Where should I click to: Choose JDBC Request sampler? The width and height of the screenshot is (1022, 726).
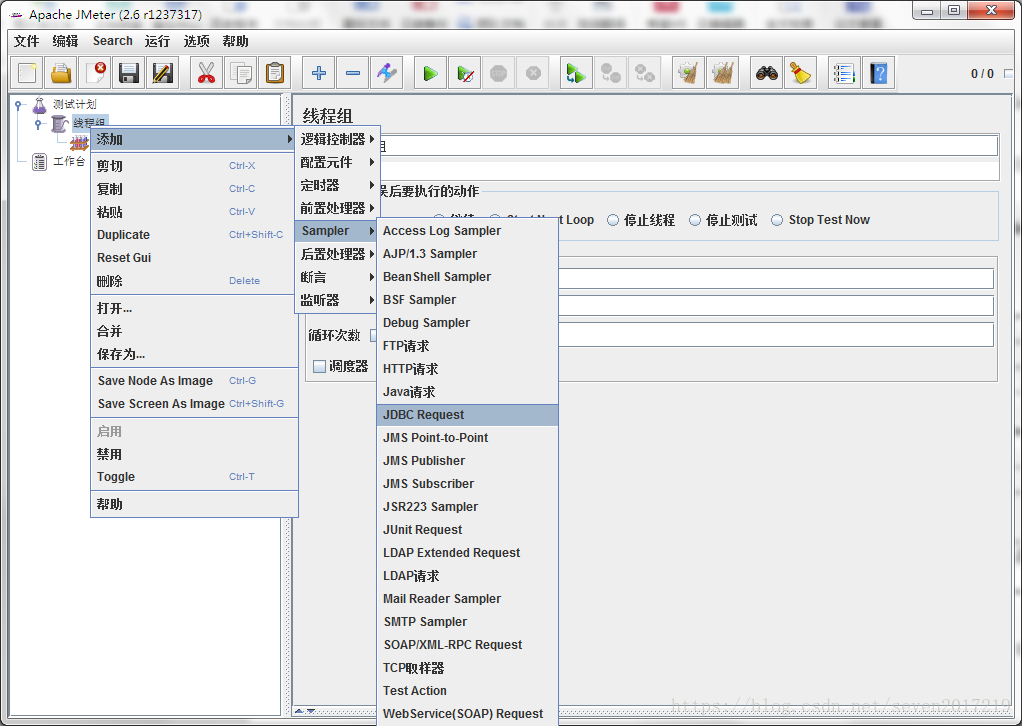pyautogui.click(x=467, y=415)
